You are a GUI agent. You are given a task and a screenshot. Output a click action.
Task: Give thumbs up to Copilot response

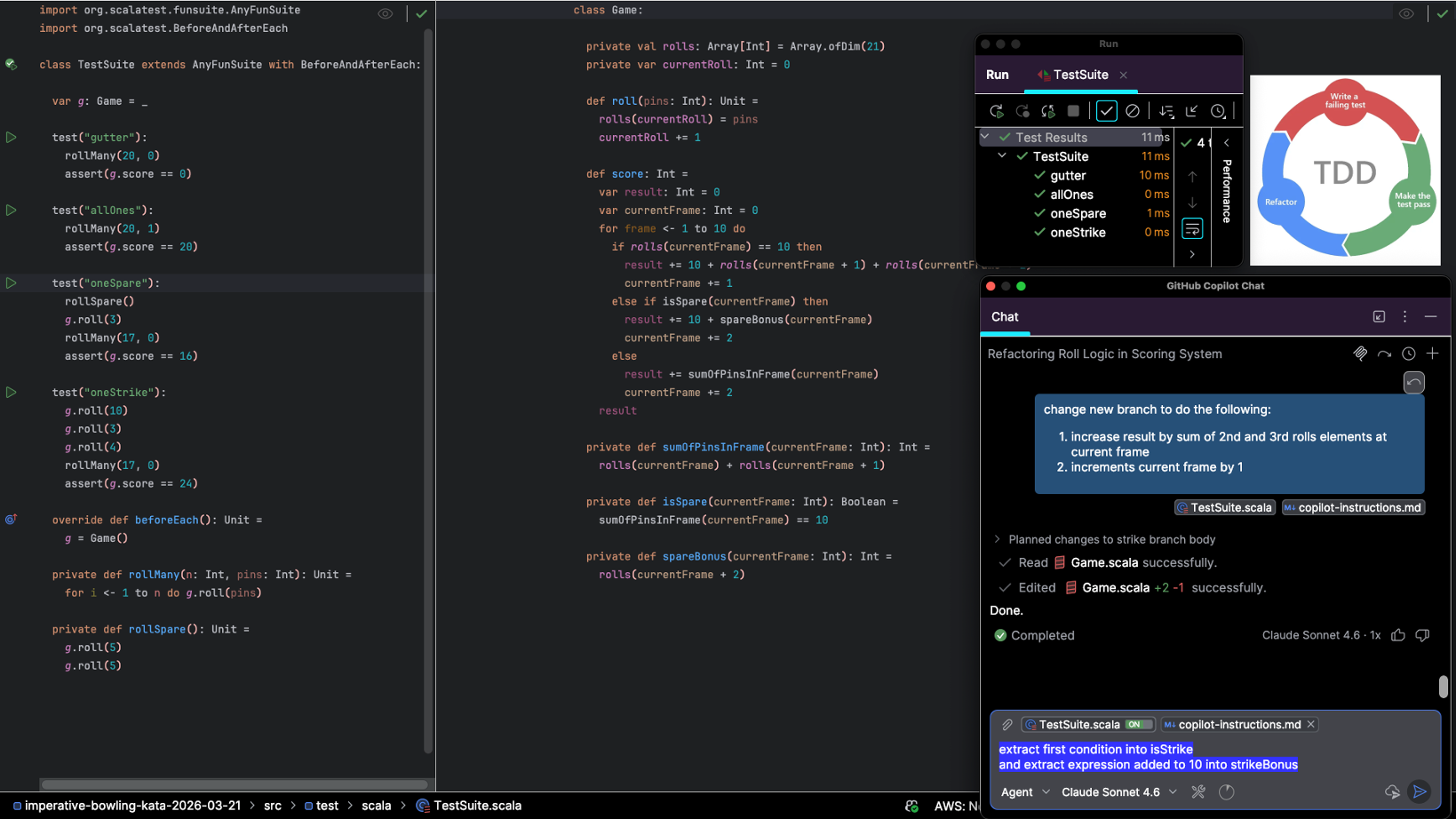click(1398, 635)
